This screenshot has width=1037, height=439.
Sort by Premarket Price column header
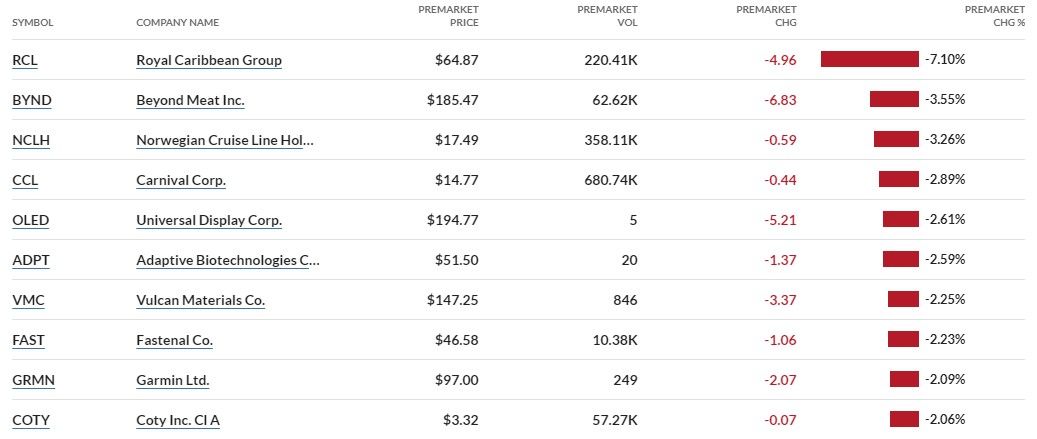tap(449, 16)
